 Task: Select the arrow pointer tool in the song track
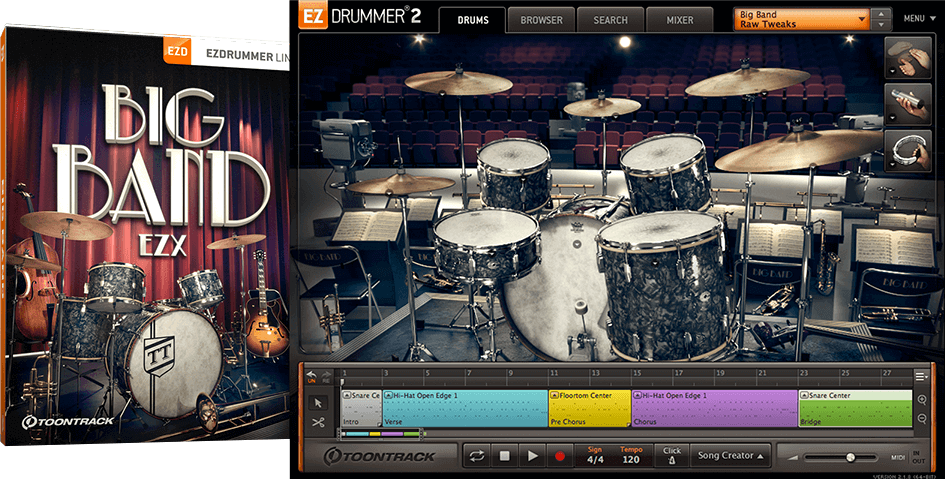319,403
